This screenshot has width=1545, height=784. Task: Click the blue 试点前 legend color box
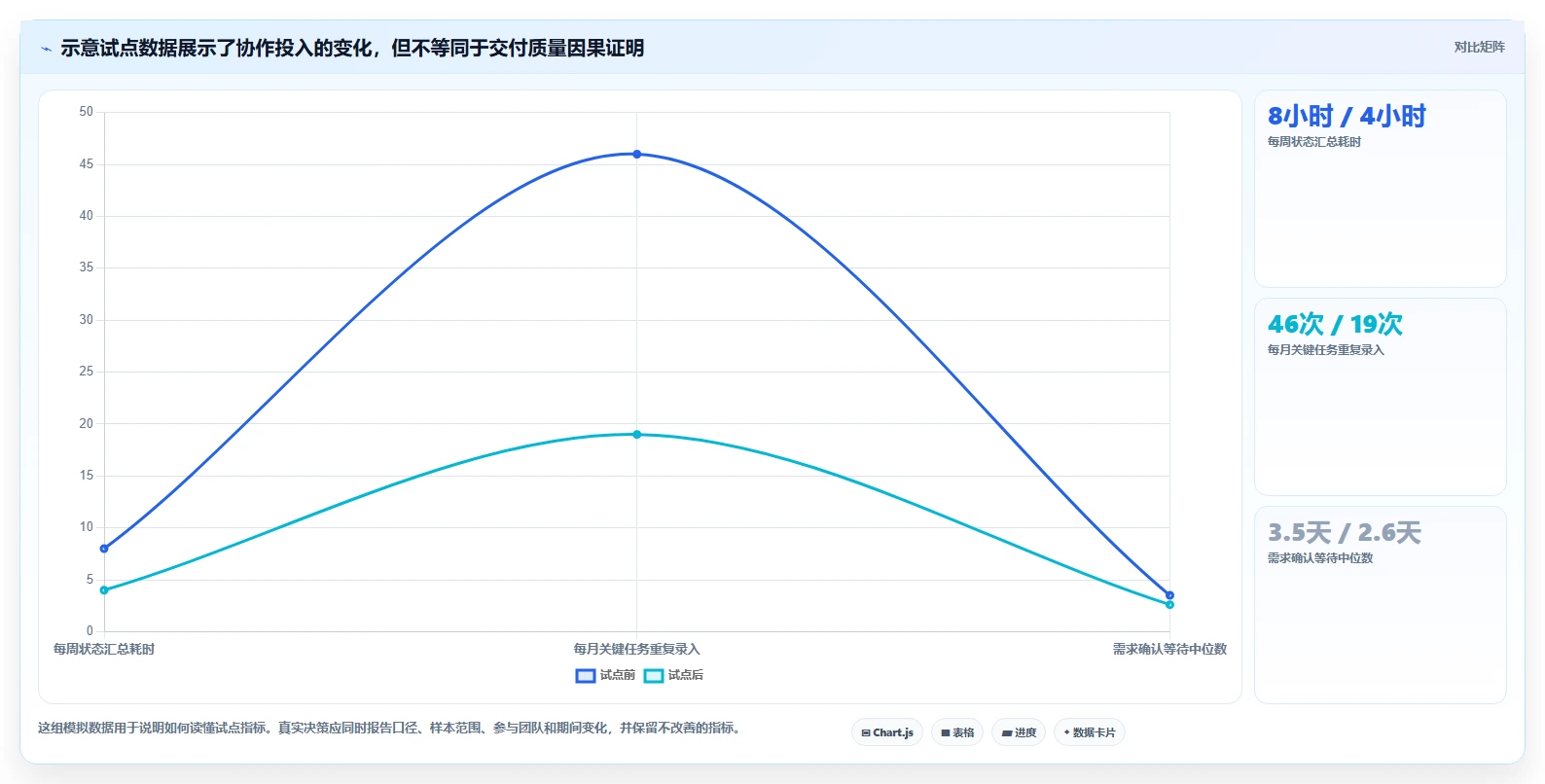(x=586, y=676)
